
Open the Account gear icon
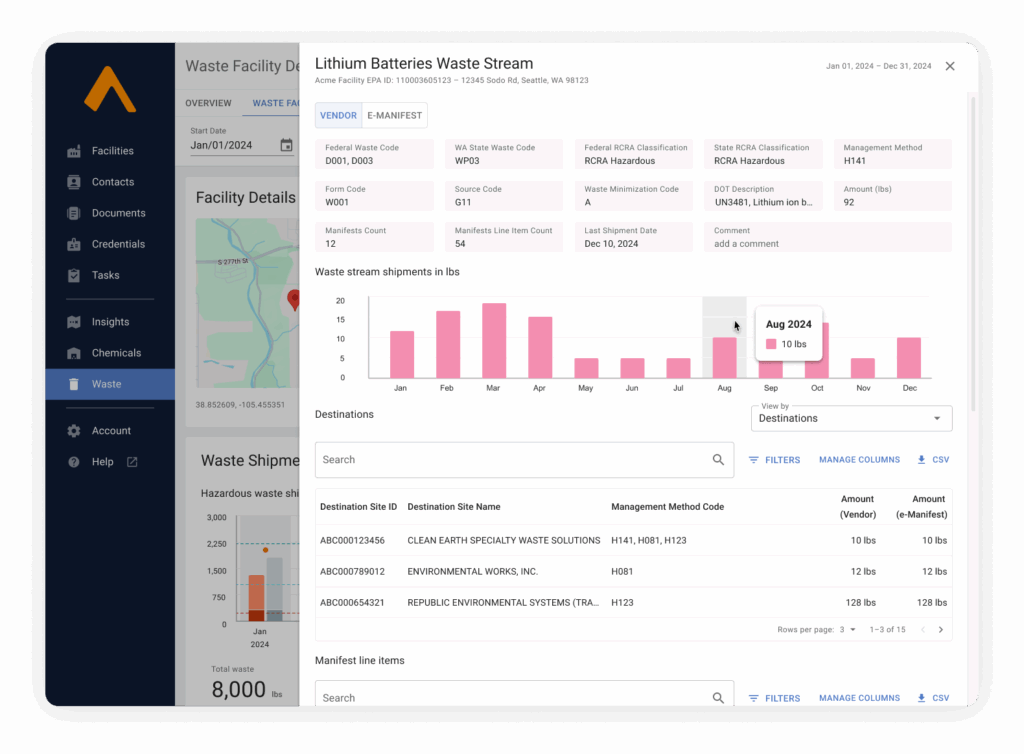tap(74, 431)
